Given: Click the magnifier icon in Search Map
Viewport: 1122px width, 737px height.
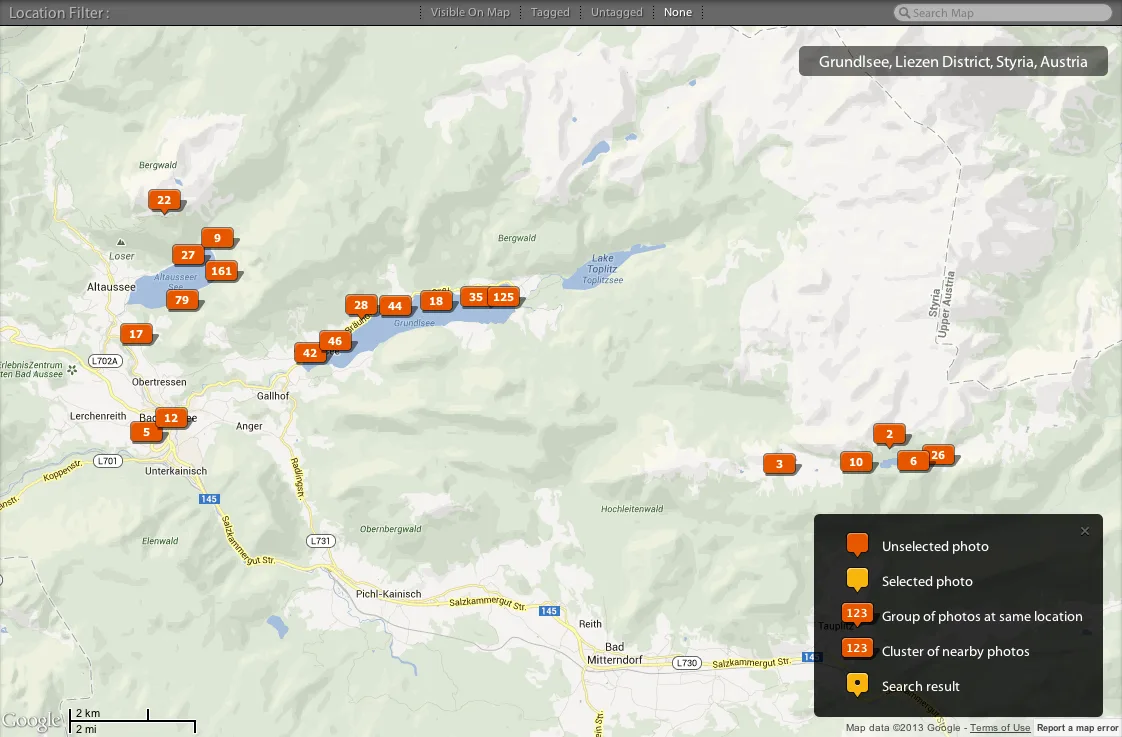Looking at the screenshot, I should (x=904, y=13).
